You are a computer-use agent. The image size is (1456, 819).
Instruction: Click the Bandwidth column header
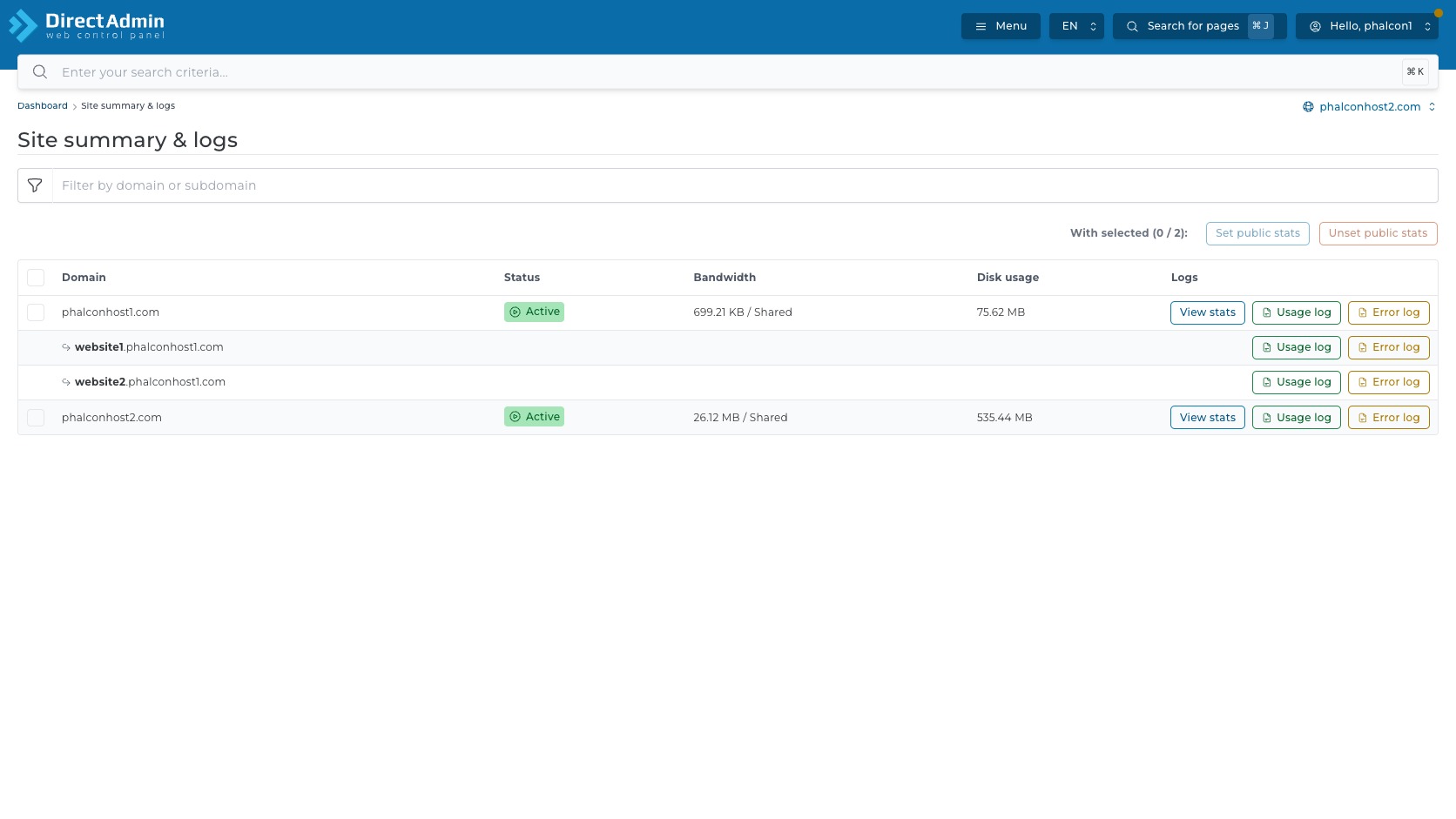725,278
